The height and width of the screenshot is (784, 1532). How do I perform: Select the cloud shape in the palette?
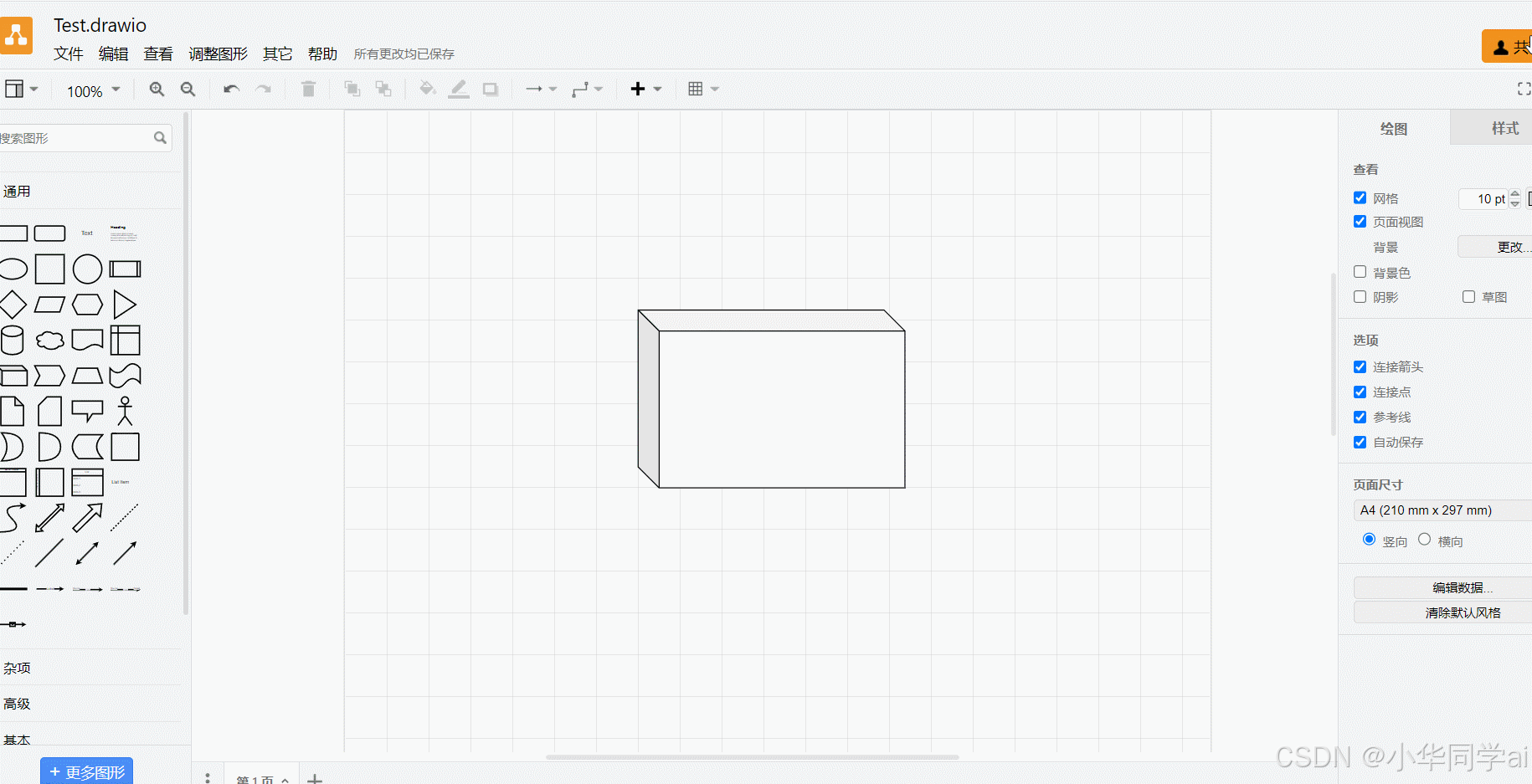tap(50, 341)
